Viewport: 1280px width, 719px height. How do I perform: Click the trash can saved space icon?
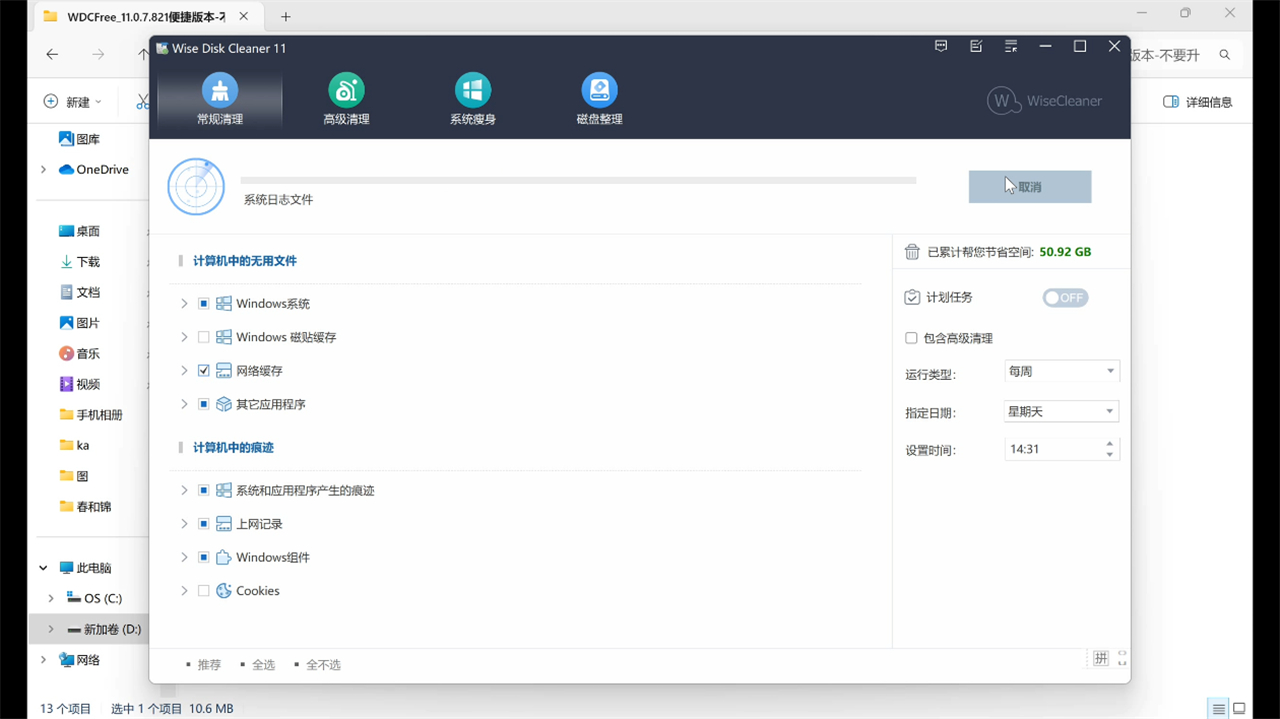click(912, 252)
